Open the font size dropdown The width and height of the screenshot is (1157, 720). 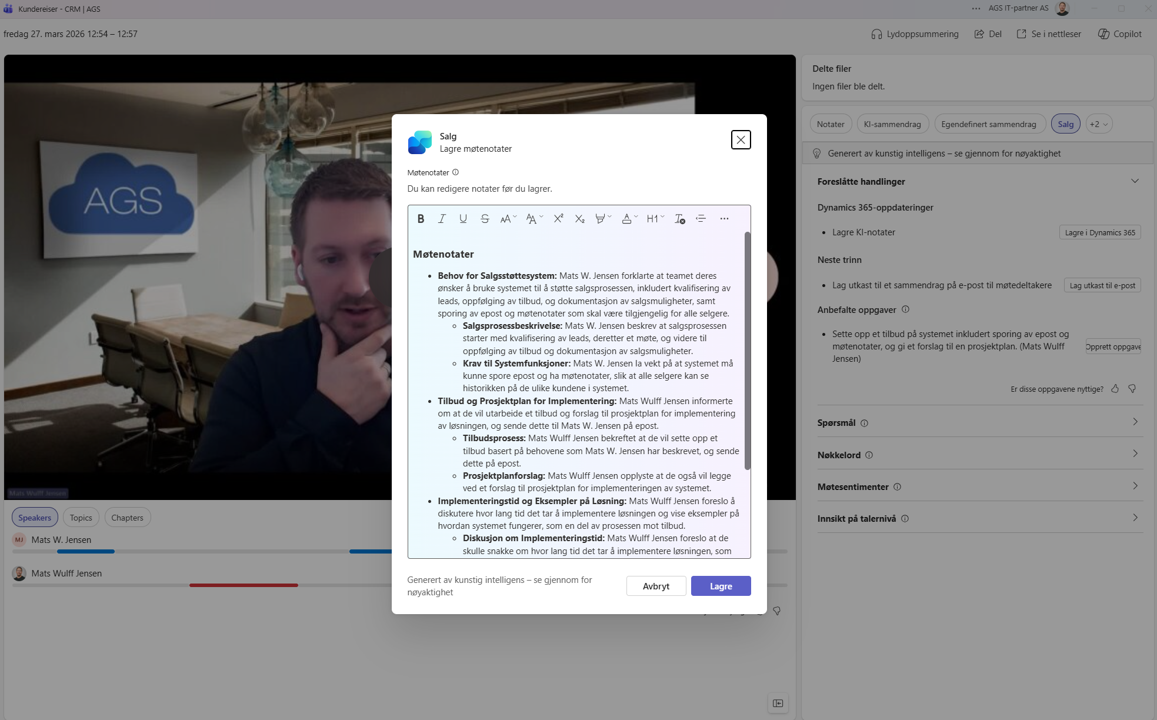[508, 219]
